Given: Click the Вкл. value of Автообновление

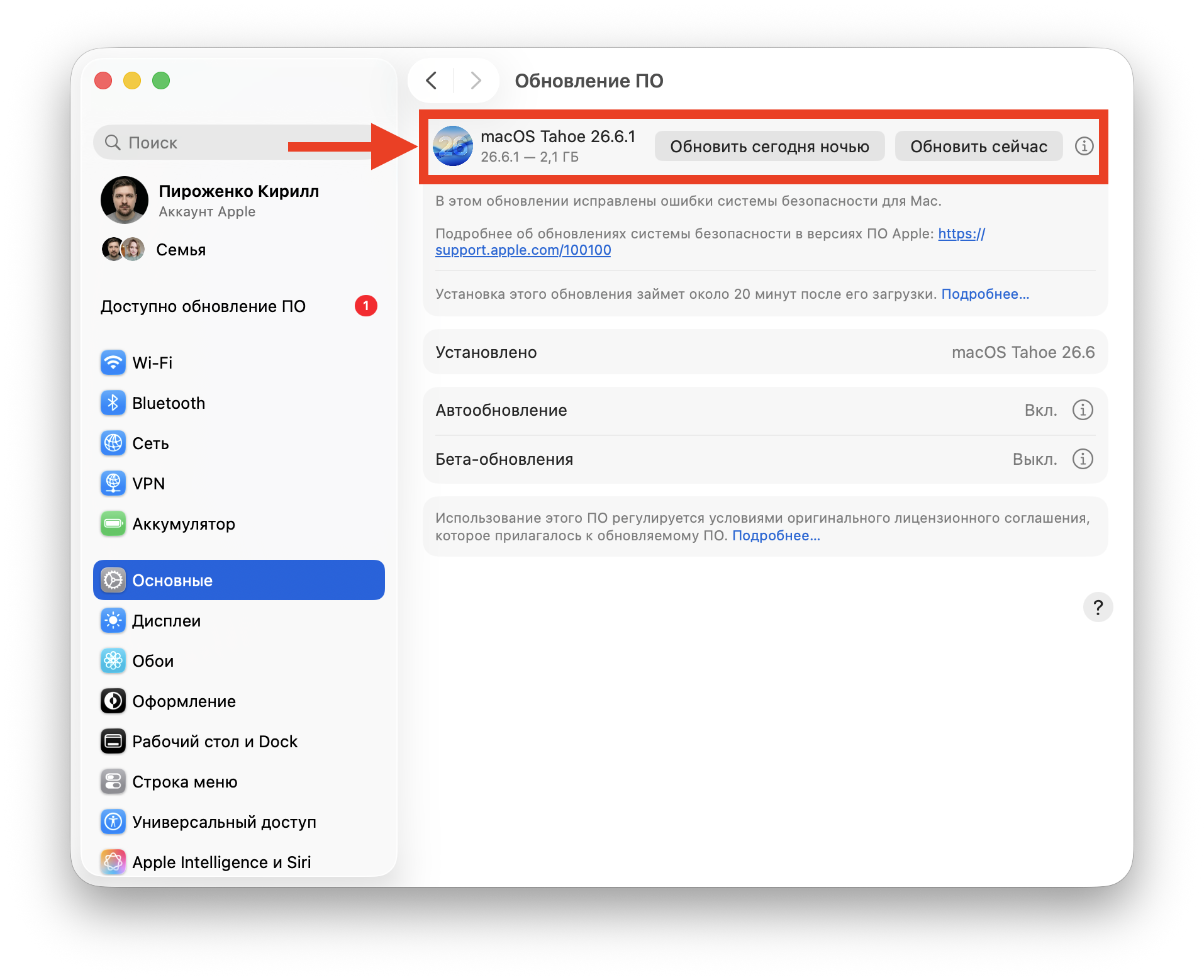Looking at the screenshot, I should point(1040,410).
